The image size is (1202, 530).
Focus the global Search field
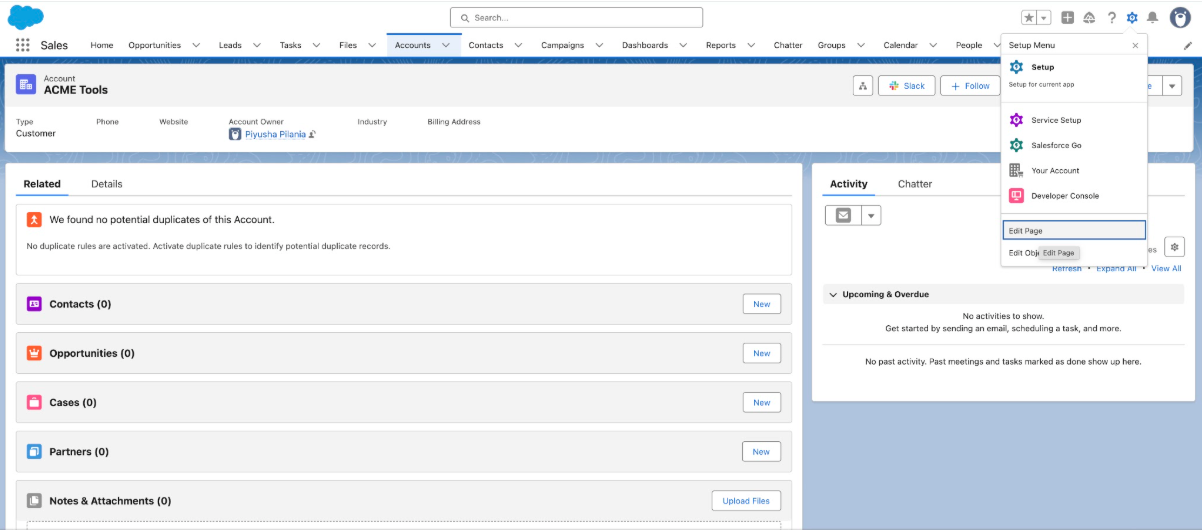[x=576, y=18]
